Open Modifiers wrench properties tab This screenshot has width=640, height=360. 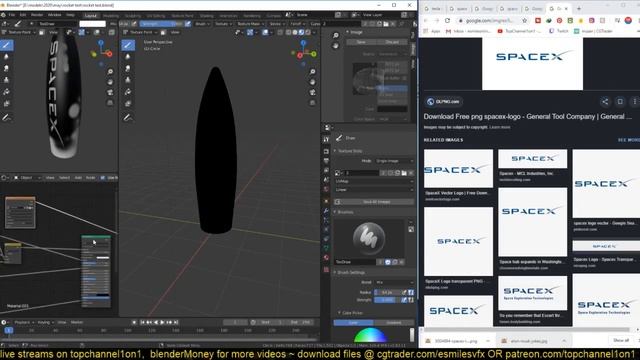pos(326,211)
